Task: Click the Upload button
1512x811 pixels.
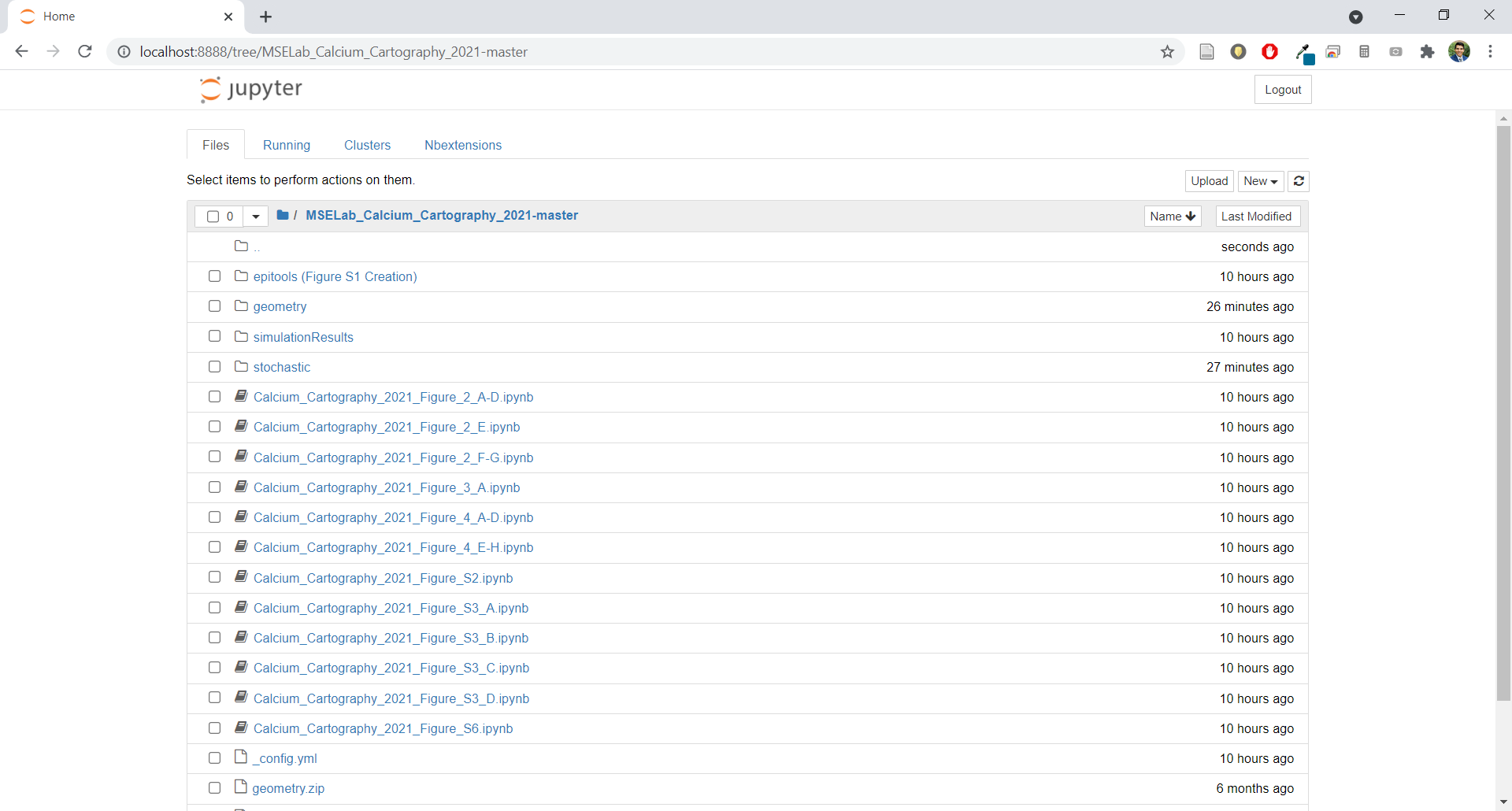Action: [x=1209, y=181]
